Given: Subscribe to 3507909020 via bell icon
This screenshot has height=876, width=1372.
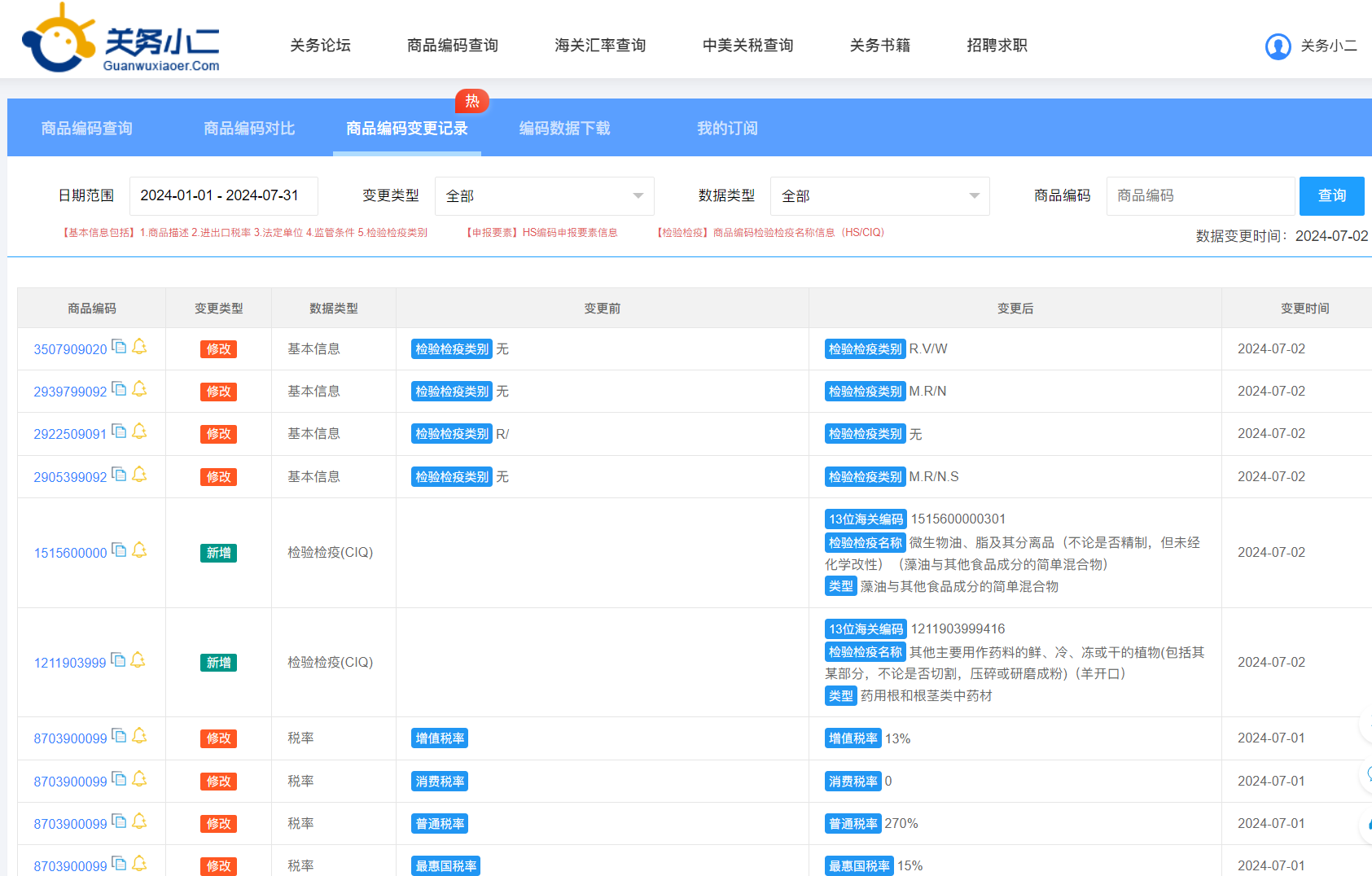Looking at the screenshot, I should point(139,347).
